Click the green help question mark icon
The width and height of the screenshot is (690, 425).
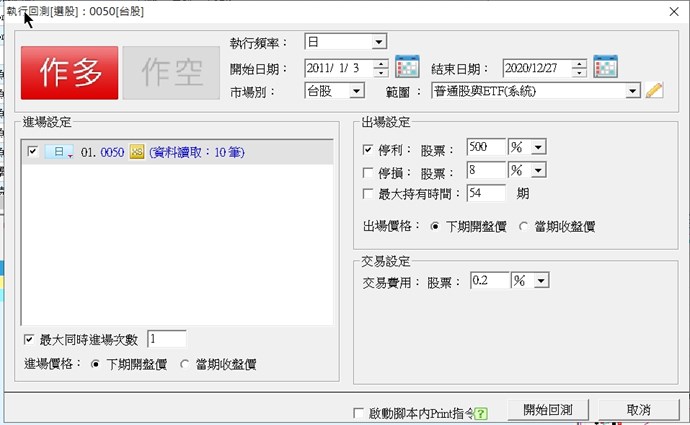coord(481,413)
